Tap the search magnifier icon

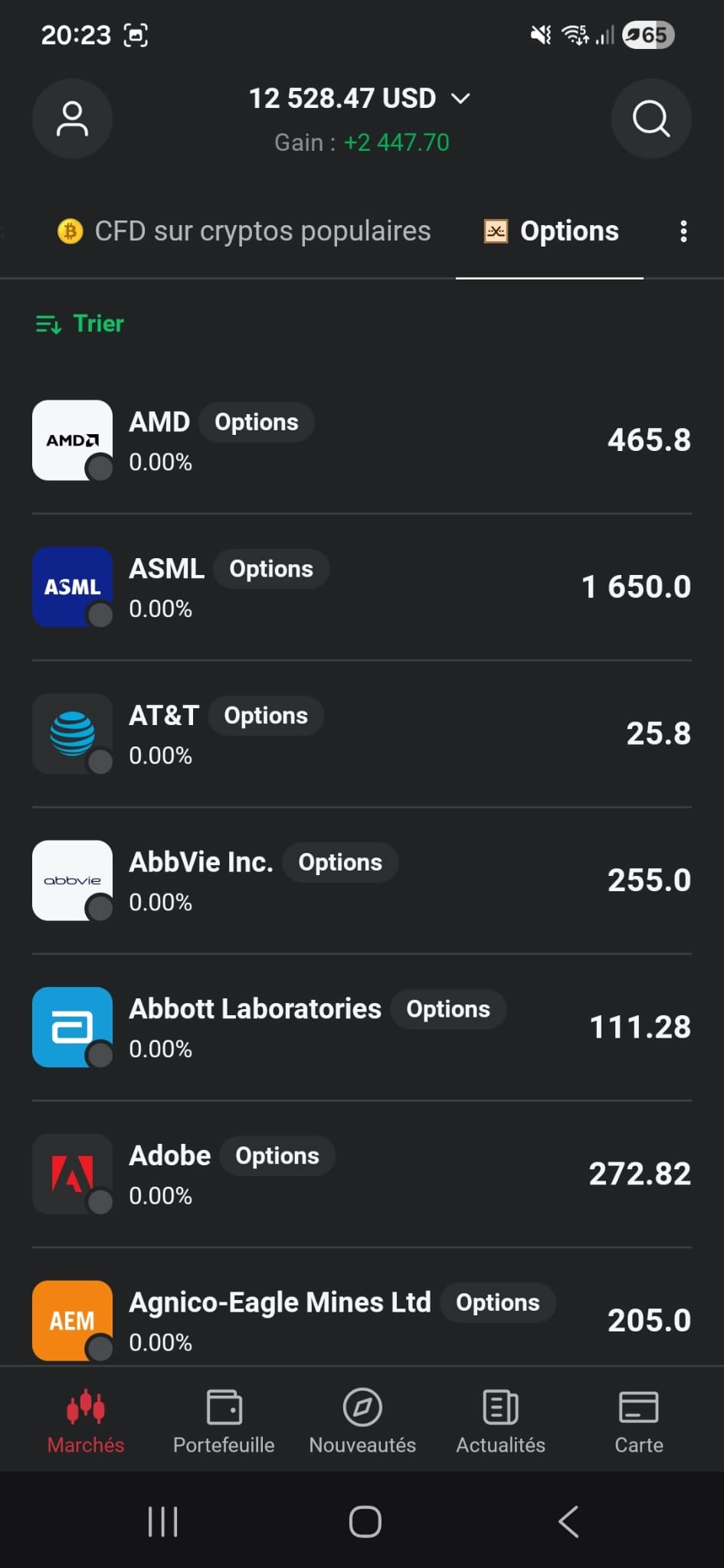(x=651, y=119)
